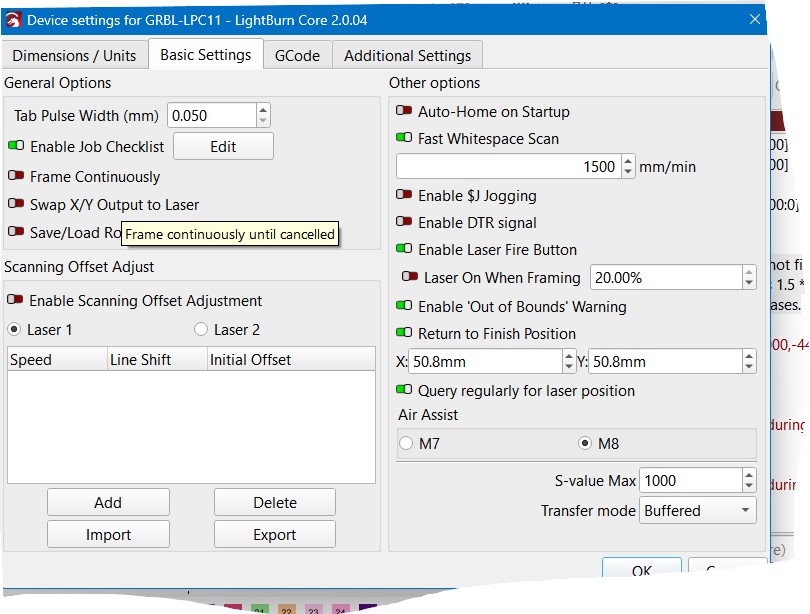Open the Additional Settings tab
Viewport: 810px width, 614px height.
point(407,55)
